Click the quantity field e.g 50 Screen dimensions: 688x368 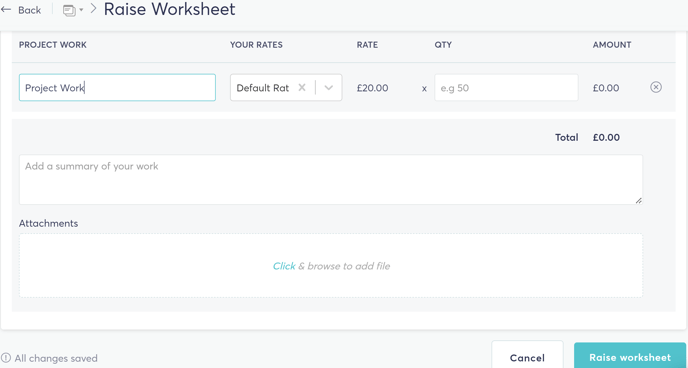[506, 88]
